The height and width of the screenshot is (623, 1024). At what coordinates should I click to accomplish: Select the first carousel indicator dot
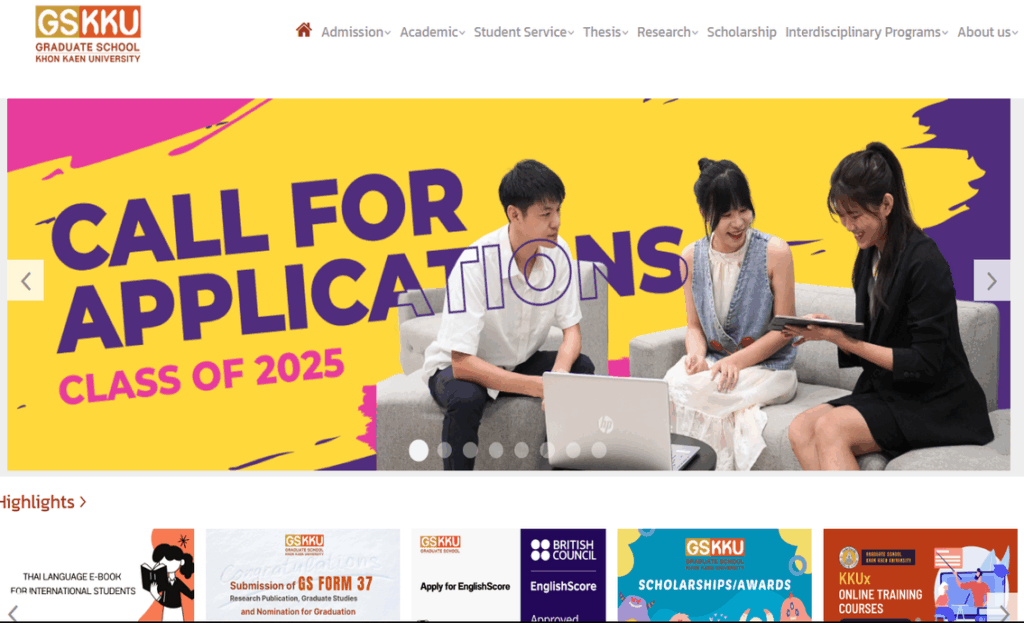click(419, 450)
